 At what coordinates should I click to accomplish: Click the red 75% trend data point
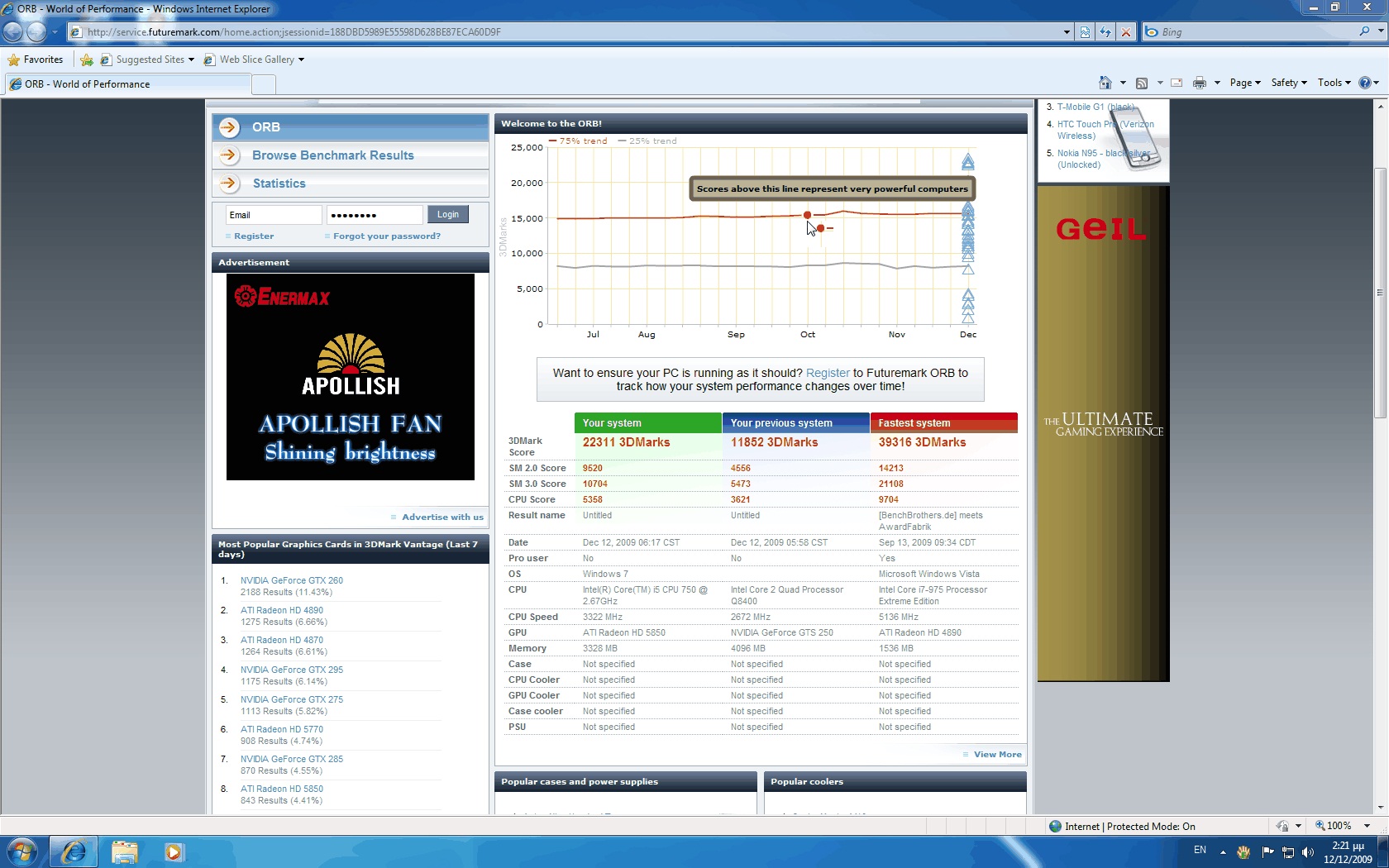click(808, 216)
